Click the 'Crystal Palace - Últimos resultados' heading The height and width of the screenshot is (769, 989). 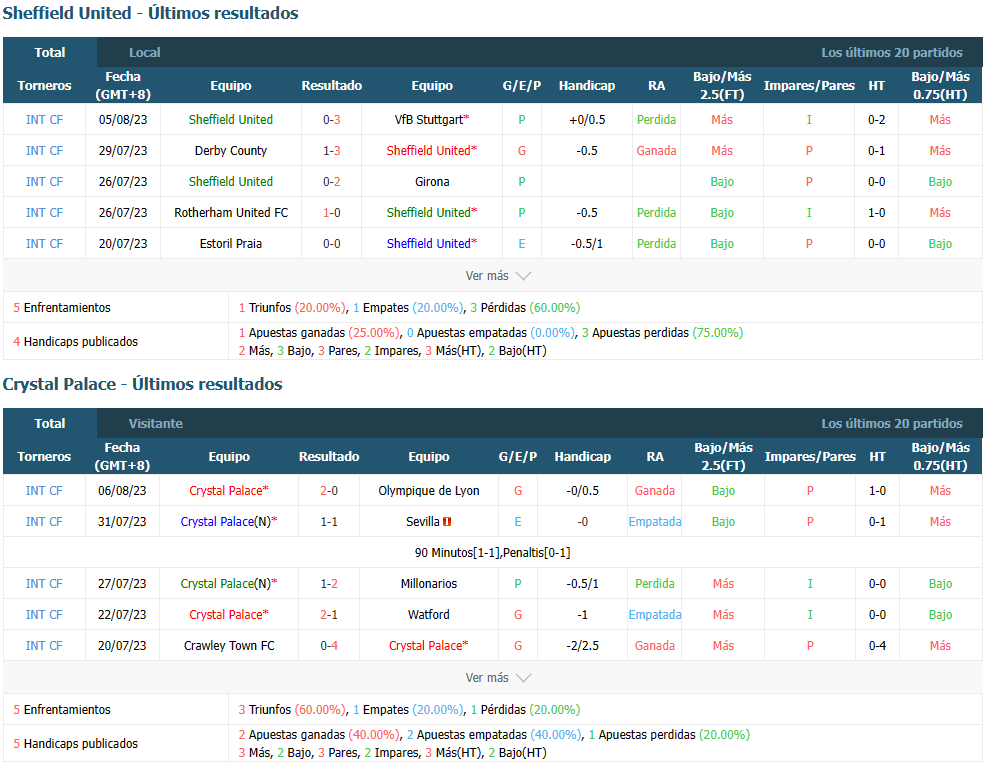click(143, 384)
